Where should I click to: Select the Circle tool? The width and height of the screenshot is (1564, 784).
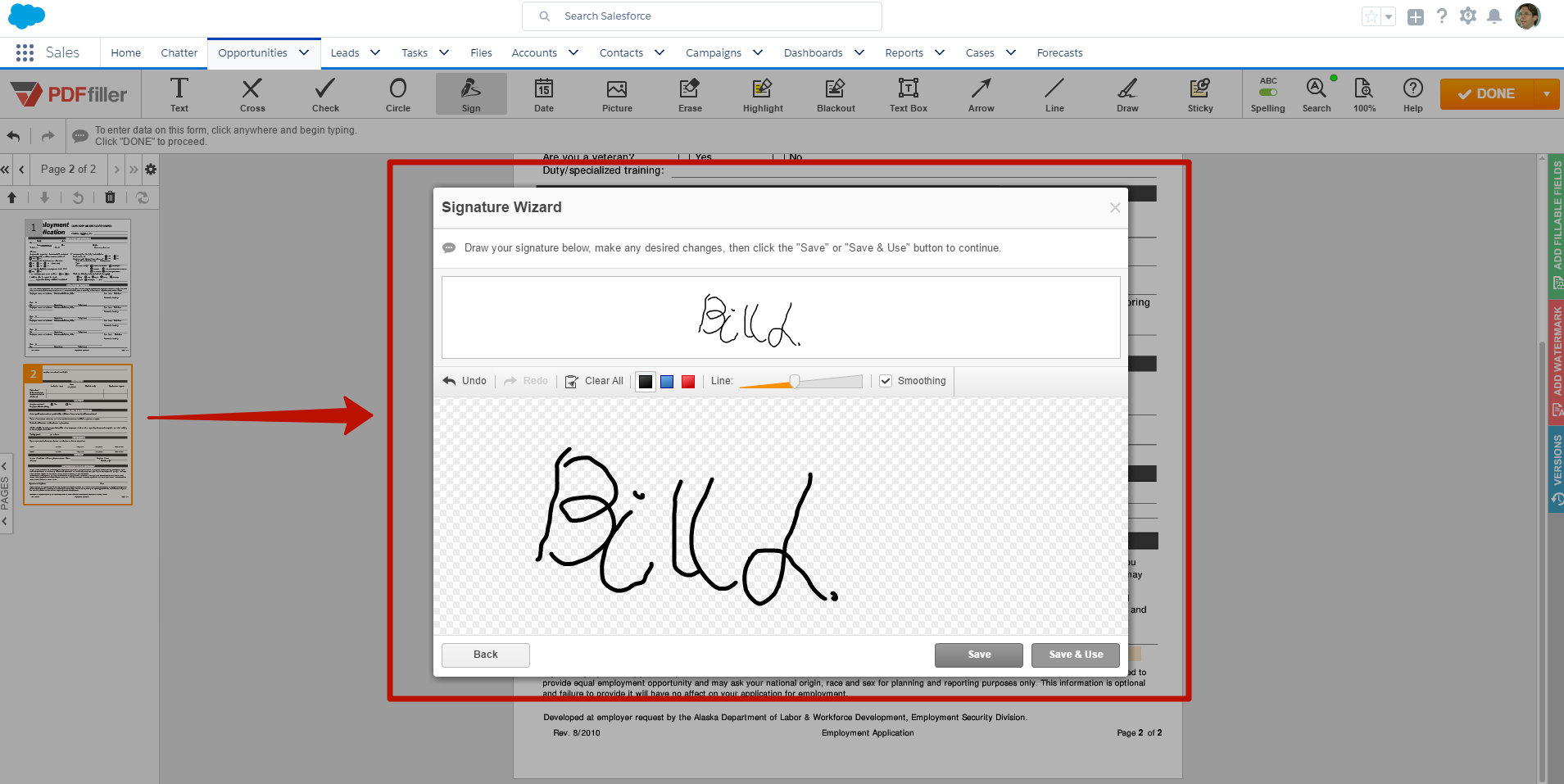click(x=398, y=93)
